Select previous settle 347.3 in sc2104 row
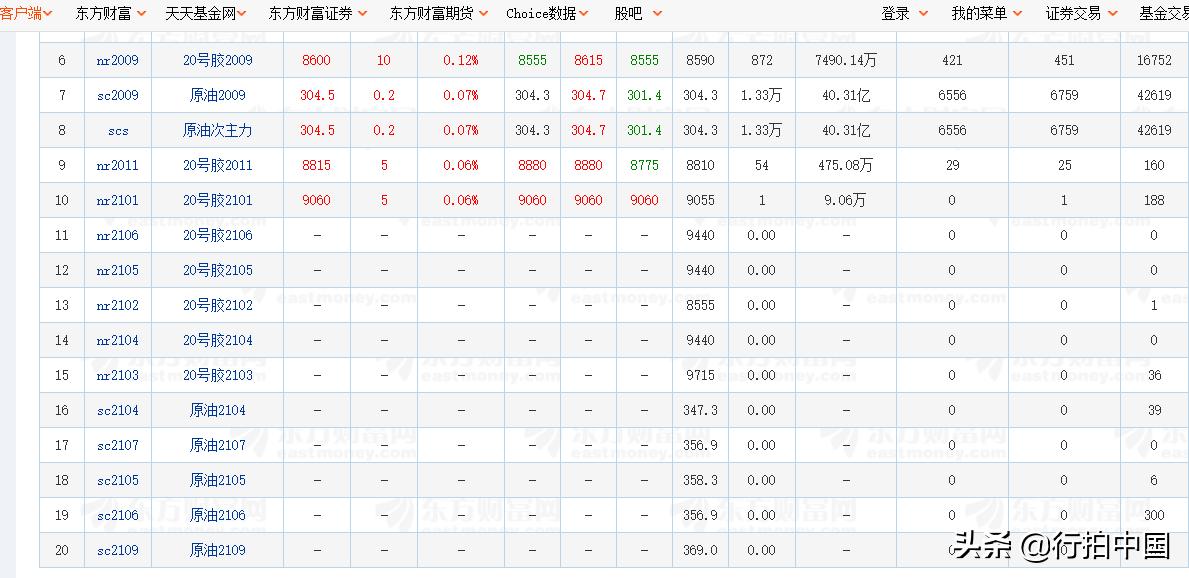The image size is (1189, 578). click(699, 410)
